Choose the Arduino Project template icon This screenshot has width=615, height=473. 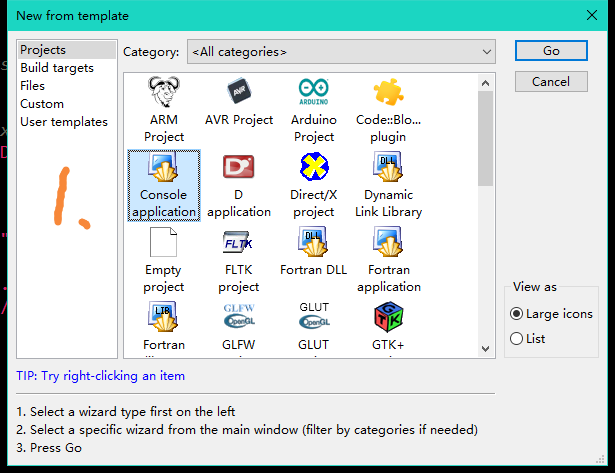click(x=314, y=92)
